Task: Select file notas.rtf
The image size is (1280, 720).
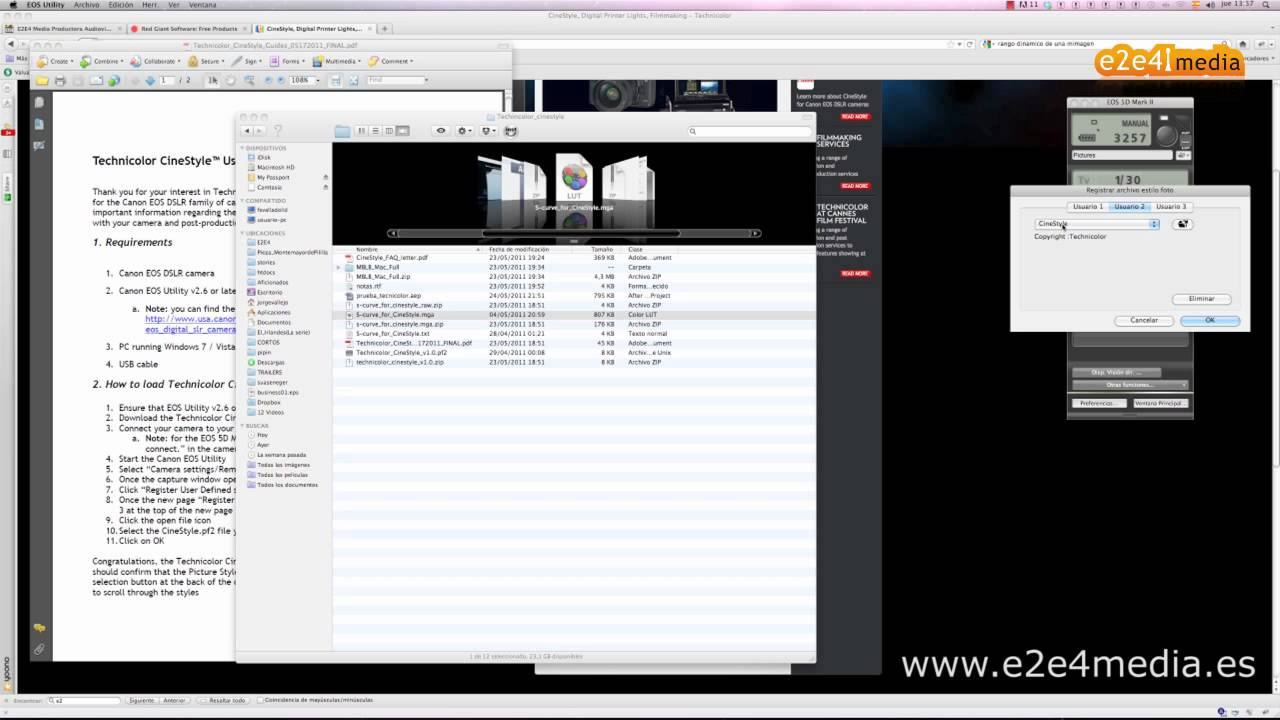Action: tap(368, 286)
